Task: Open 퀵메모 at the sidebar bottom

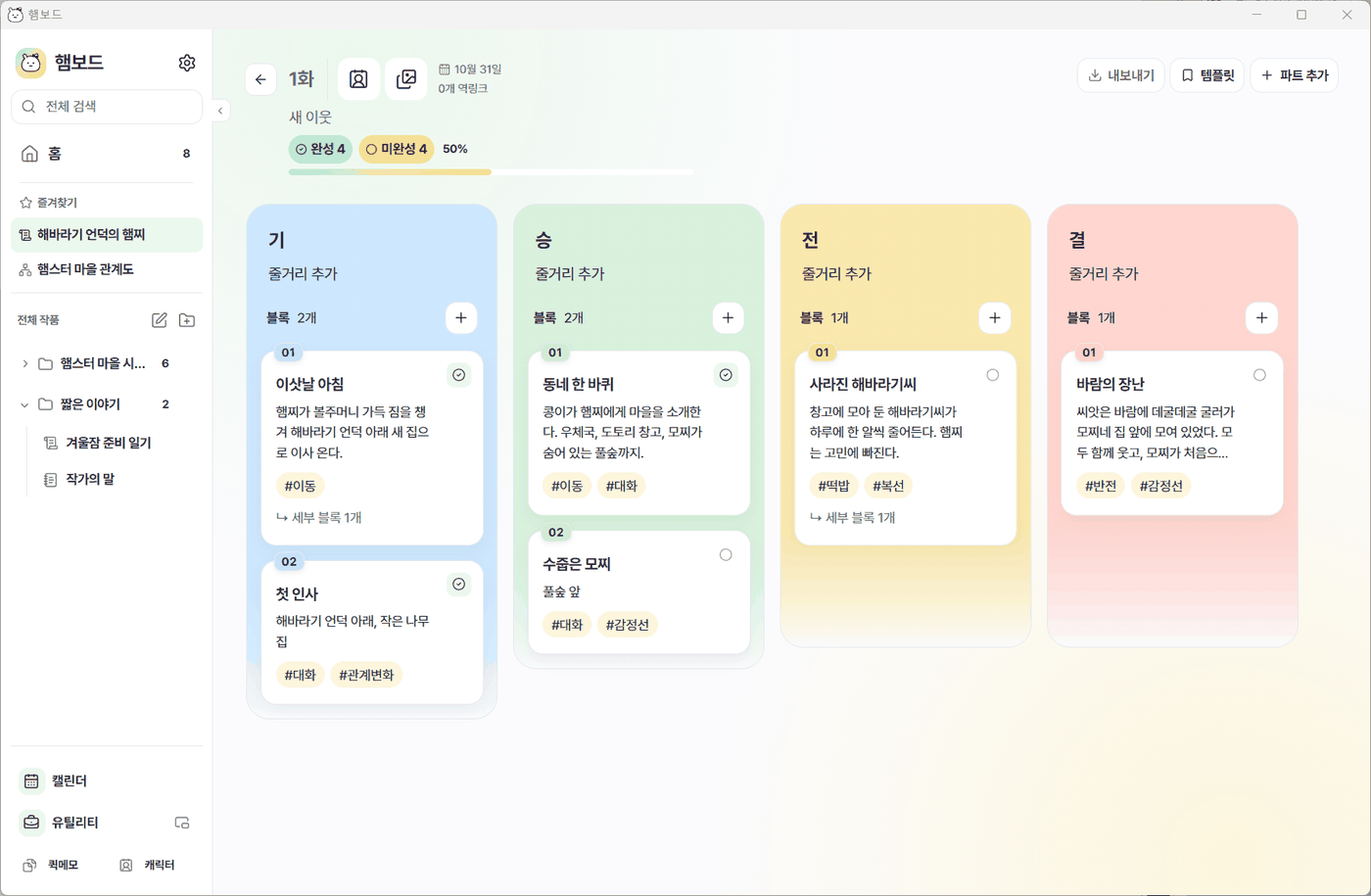Action: [x=51, y=865]
